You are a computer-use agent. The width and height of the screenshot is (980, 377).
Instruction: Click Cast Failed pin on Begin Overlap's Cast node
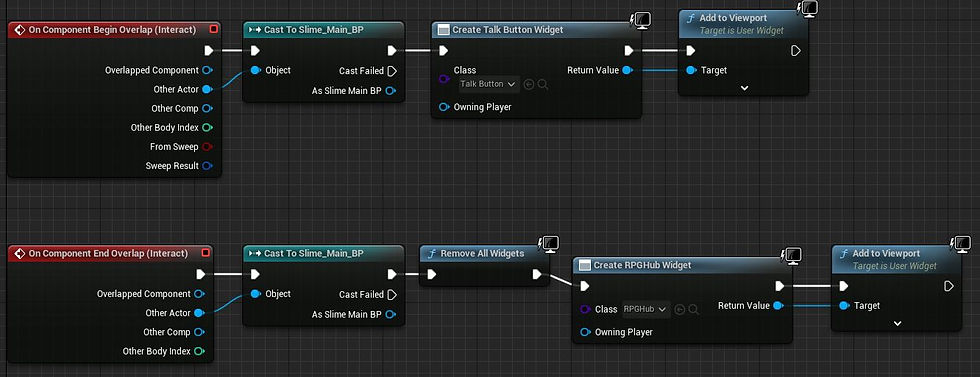click(392, 71)
